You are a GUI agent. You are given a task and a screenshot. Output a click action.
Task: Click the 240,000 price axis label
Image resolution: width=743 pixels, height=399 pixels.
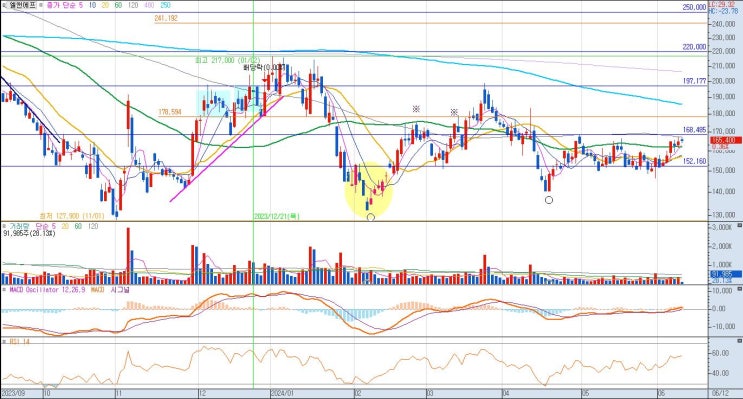(x=725, y=24)
